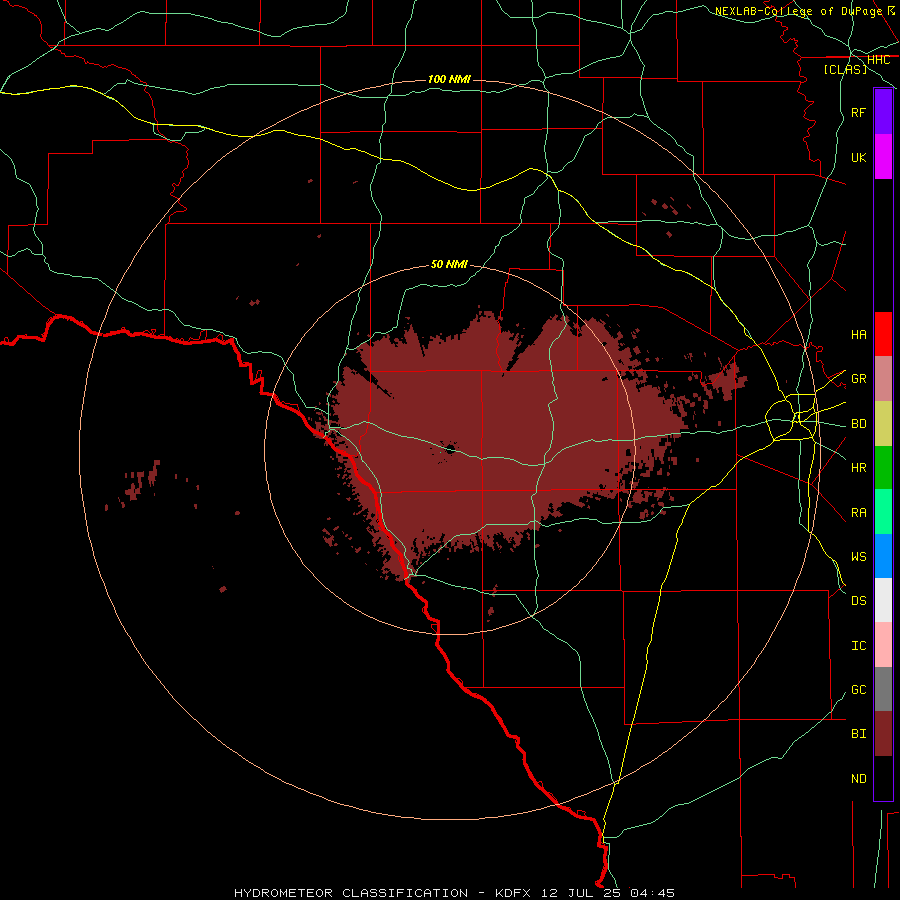Click the GR legend label
Image resolution: width=900 pixels, height=900 pixels.
[x=858, y=379]
